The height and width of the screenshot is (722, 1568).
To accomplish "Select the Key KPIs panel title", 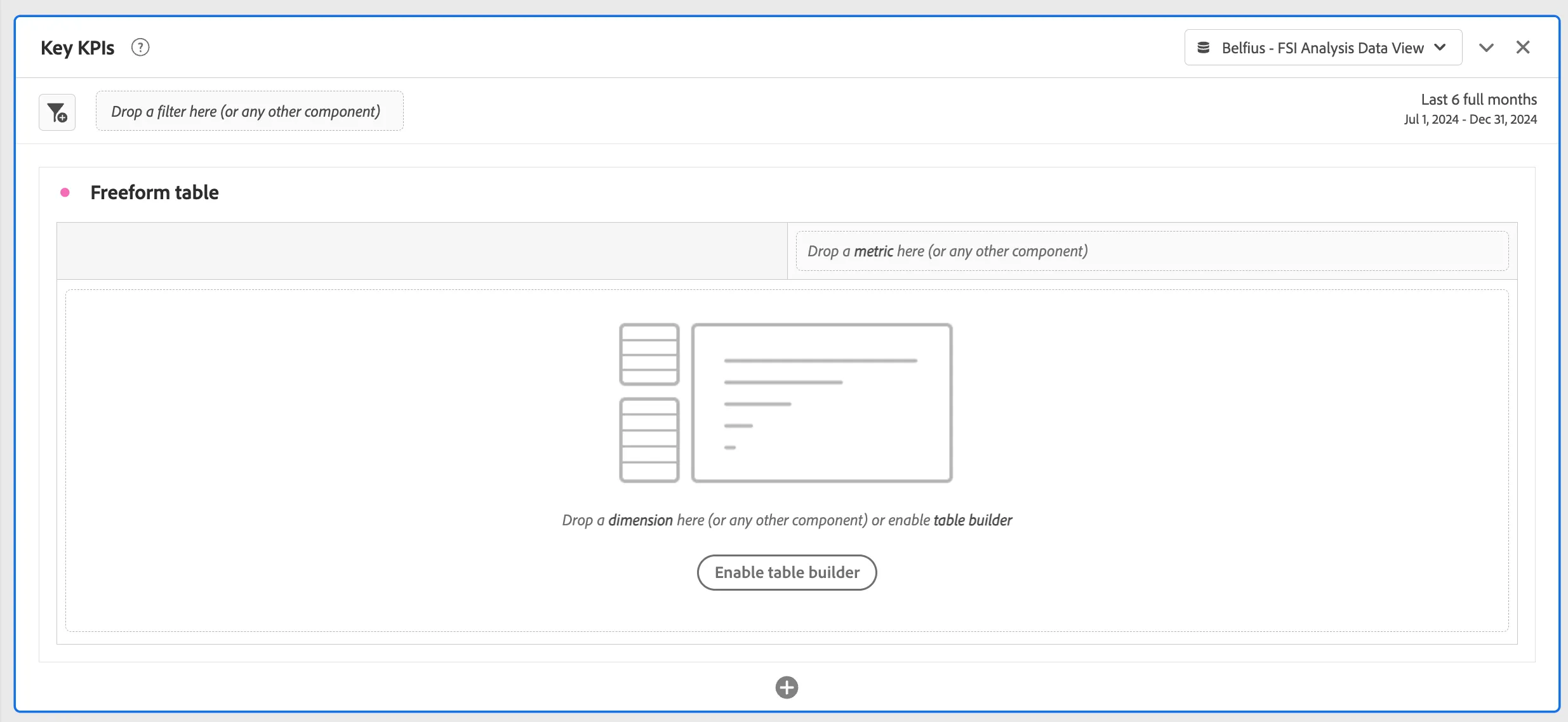I will coord(77,48).
